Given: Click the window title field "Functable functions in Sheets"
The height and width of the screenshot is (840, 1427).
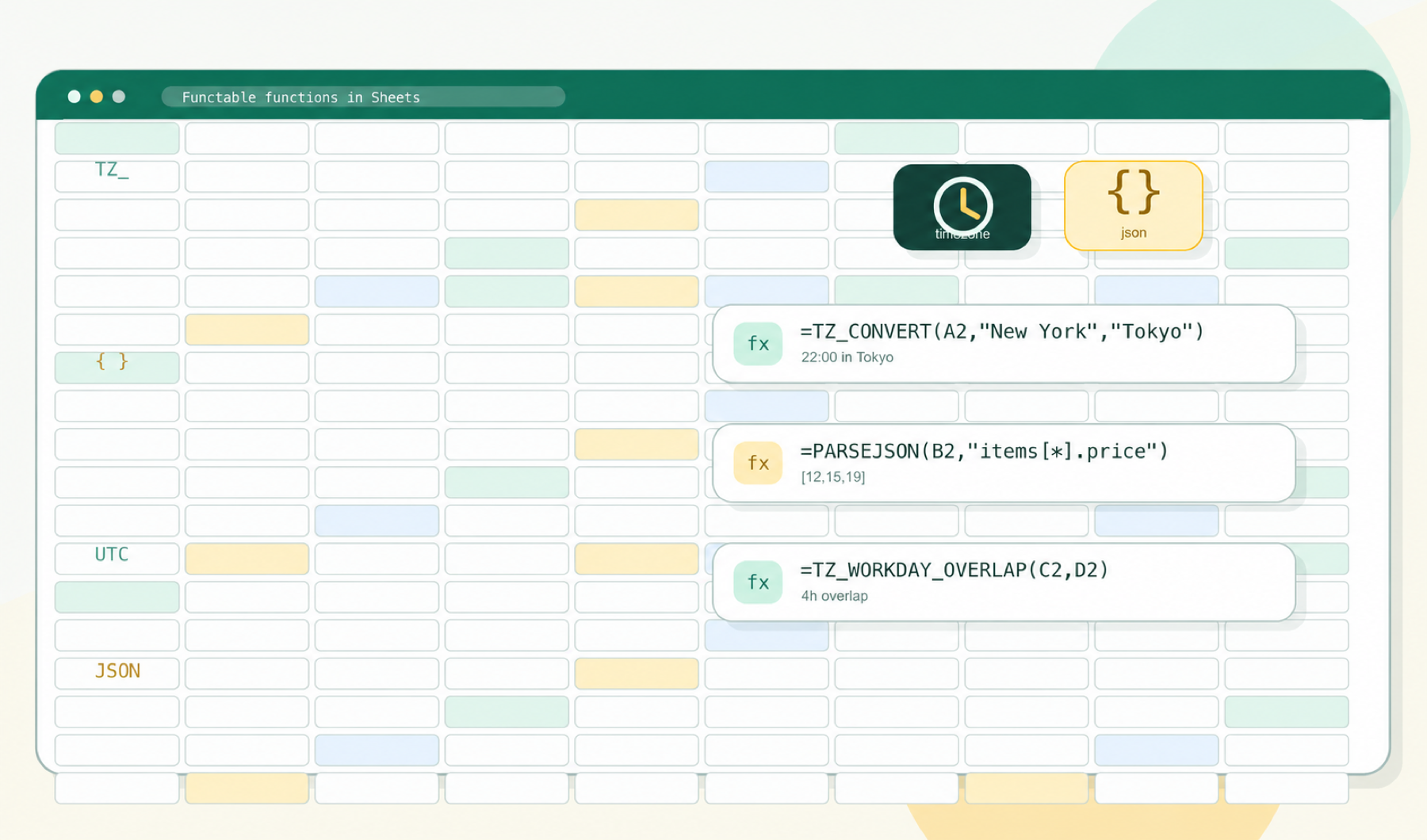Looking at the screenshot, I should point(363,97).
